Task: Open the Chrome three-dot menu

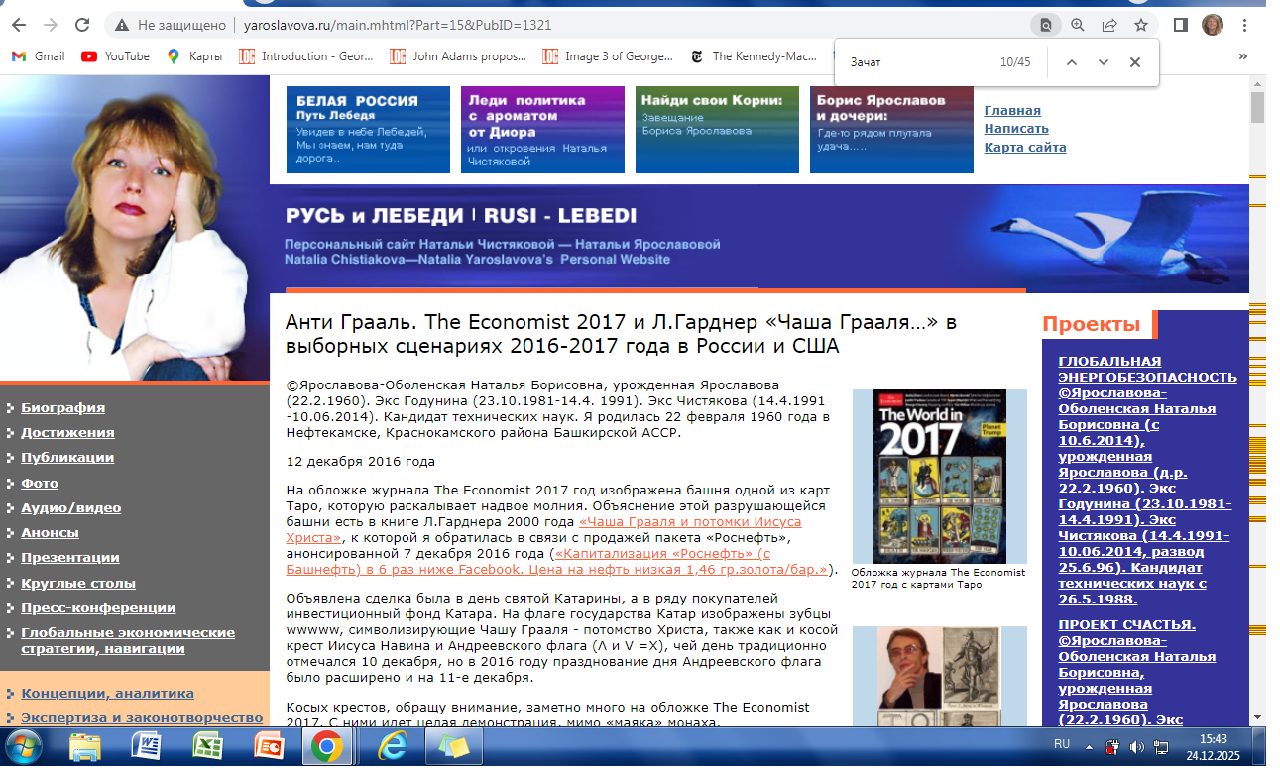Action: pos(1245,25)
